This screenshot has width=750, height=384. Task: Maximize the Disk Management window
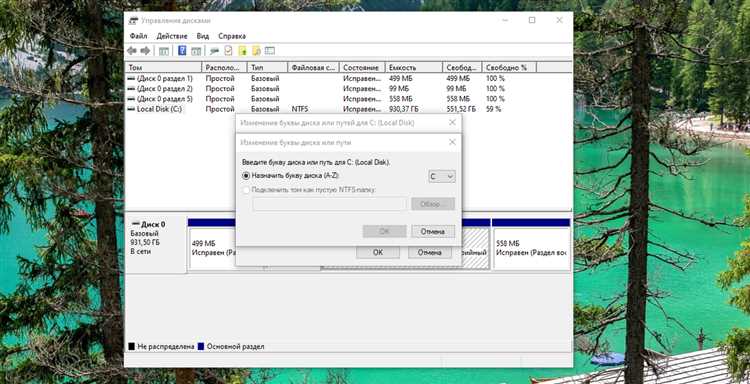[x=532, y=20]
